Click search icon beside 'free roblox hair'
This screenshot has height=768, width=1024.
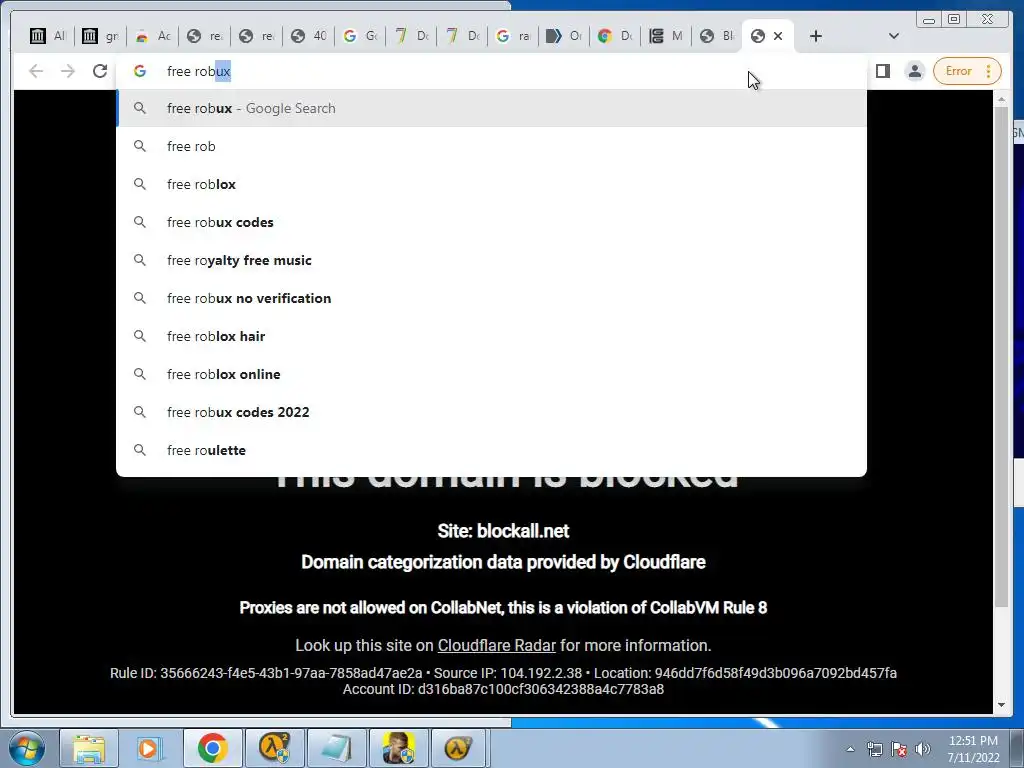pyautogui.click(x=140, y=336)
